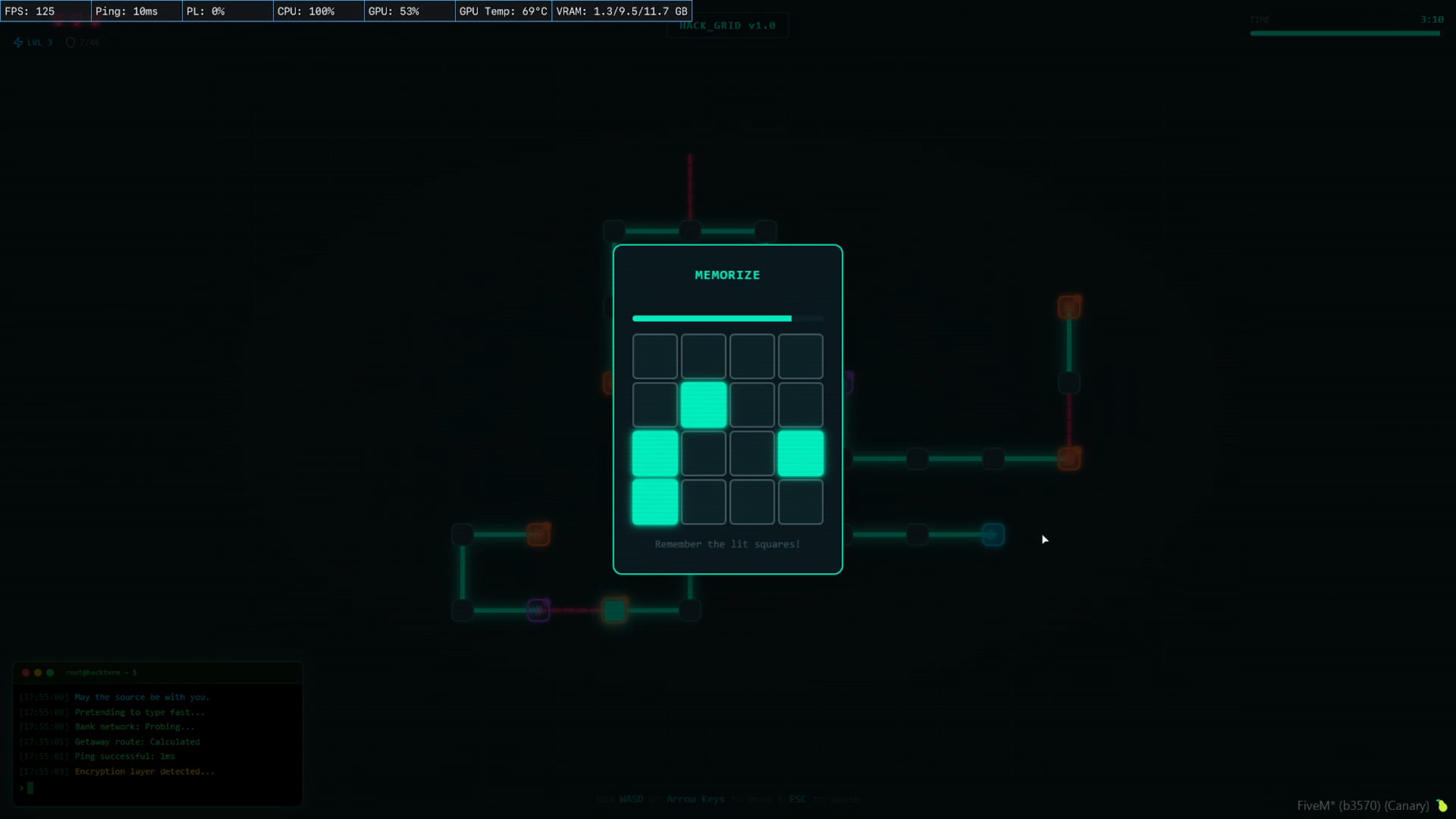
Task: Click the MEMORIZE heading in the dialog
Action: [x=727, y=275]
